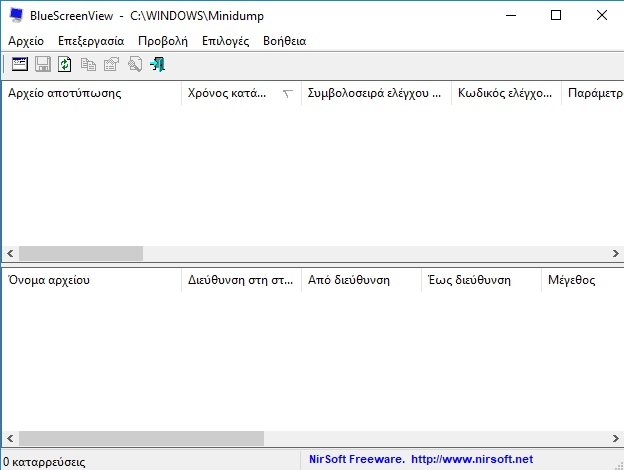The height and width of the screenshot is (470, 624).
Task: Click the Copy selected items icon
Action: (88, 64)
